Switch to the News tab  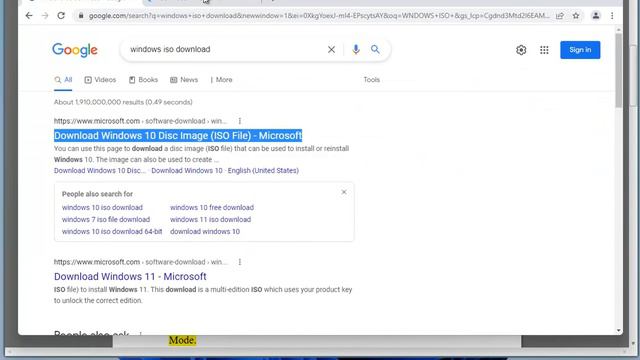pyautogui.click(x=184, y=80)
